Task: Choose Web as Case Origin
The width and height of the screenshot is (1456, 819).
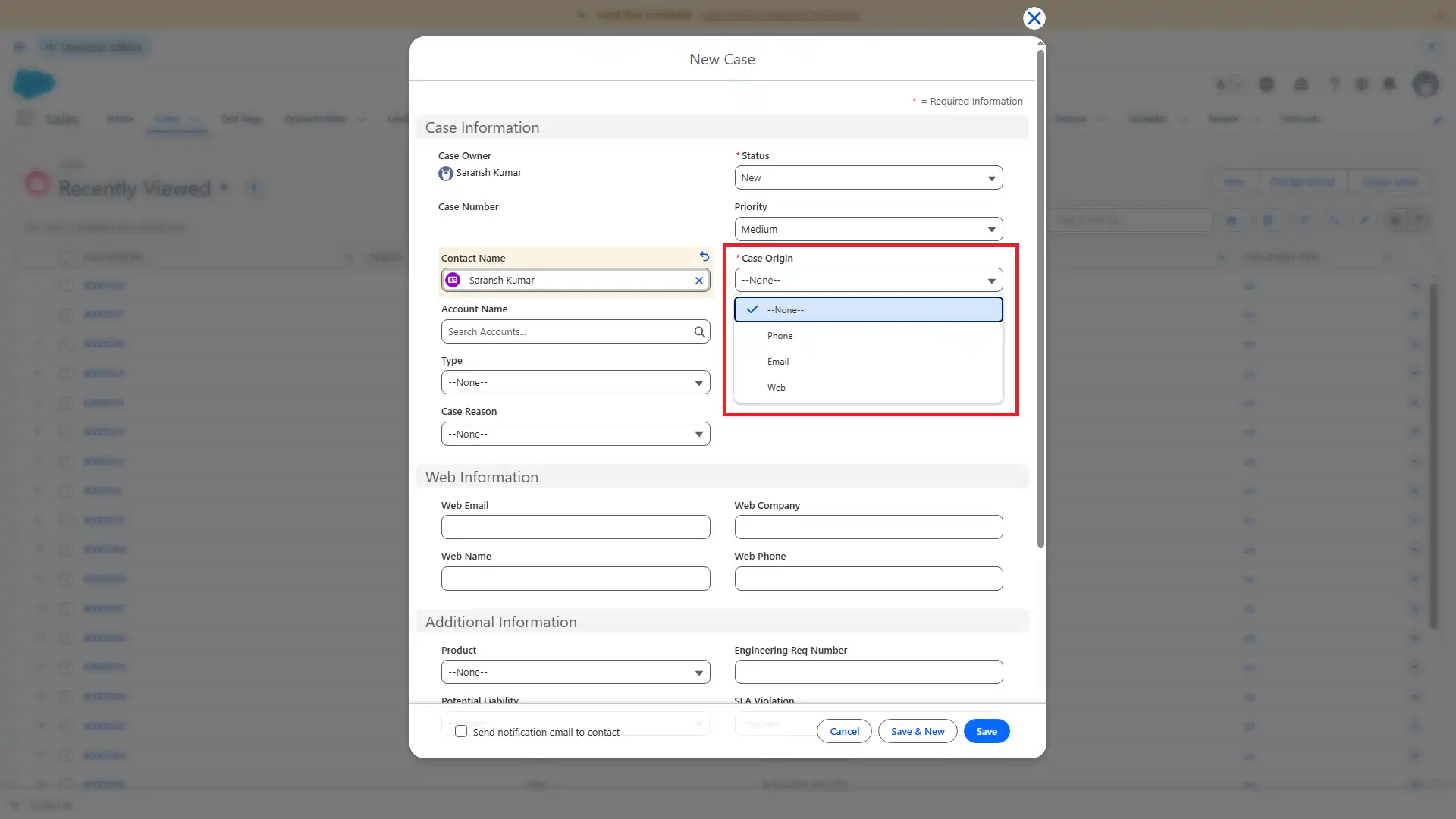Action: point(868,388)
